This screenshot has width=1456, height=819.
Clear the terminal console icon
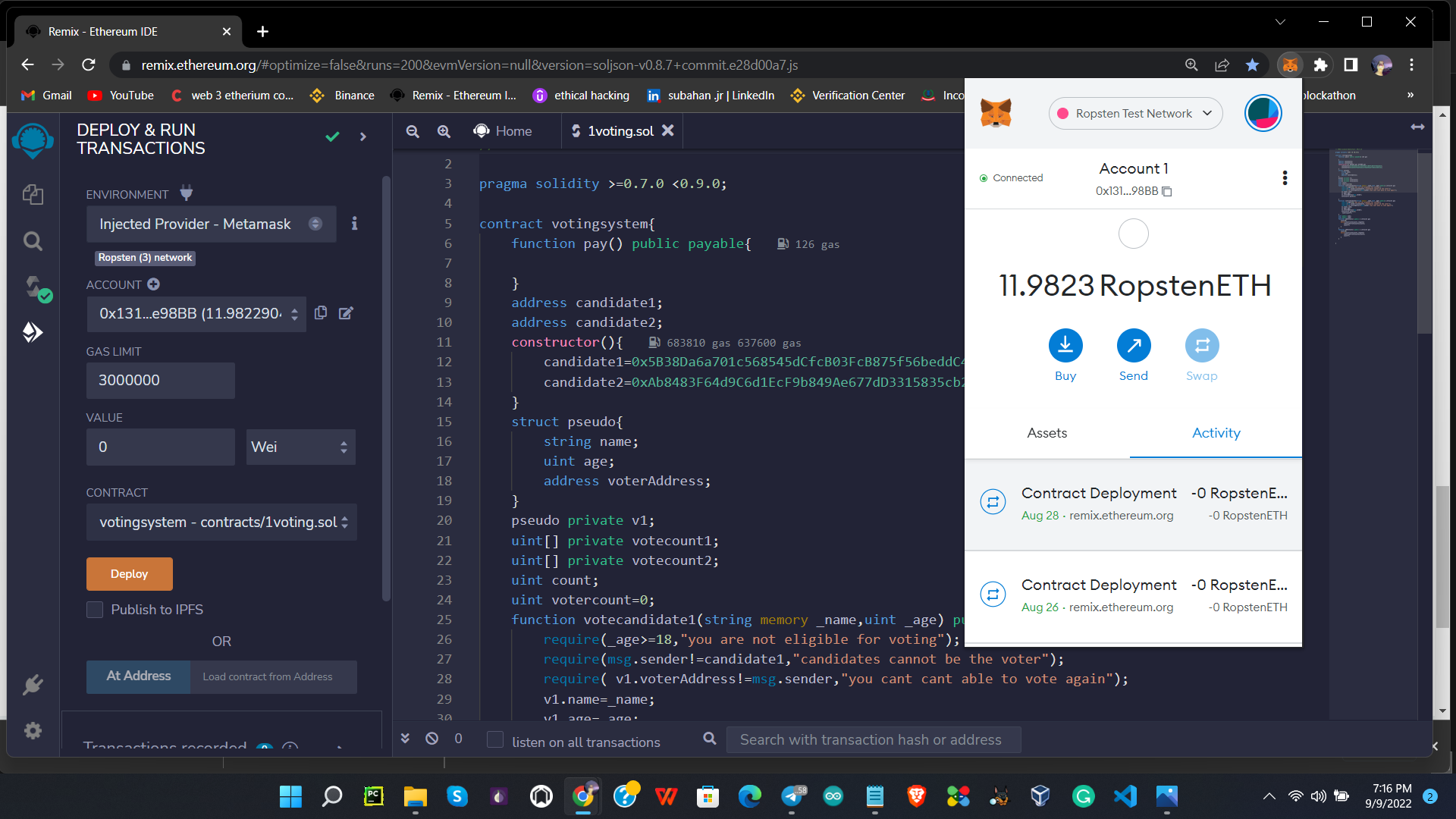tap(431, 739)
